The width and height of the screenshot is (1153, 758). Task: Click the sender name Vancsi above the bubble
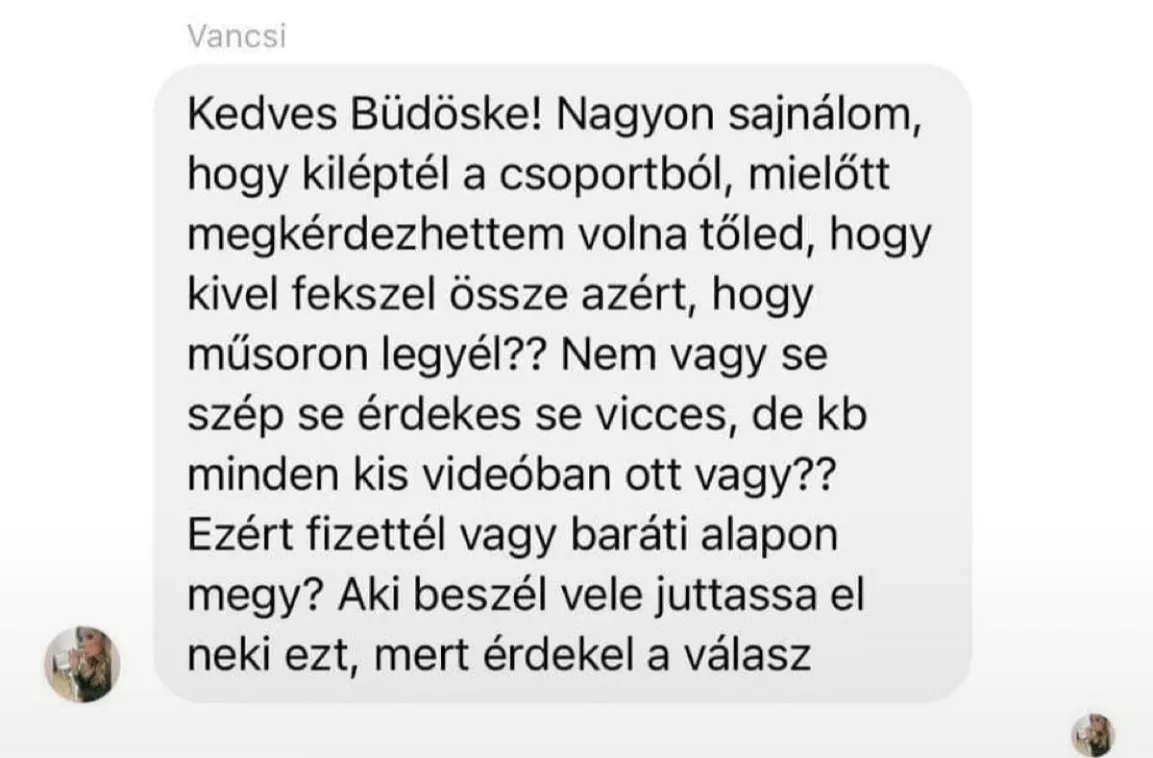[236, 35]
